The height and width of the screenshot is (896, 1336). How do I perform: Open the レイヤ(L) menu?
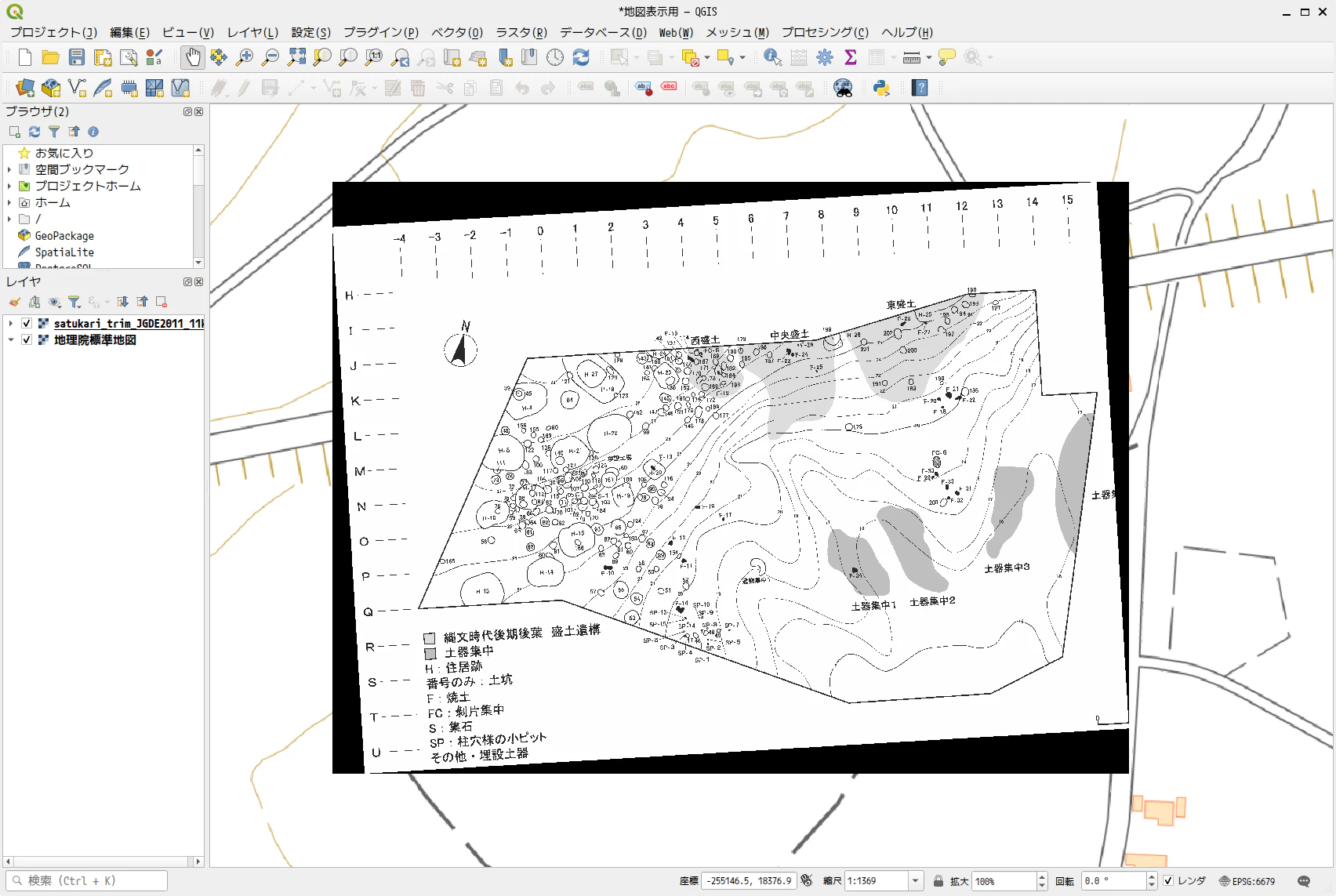252,32
